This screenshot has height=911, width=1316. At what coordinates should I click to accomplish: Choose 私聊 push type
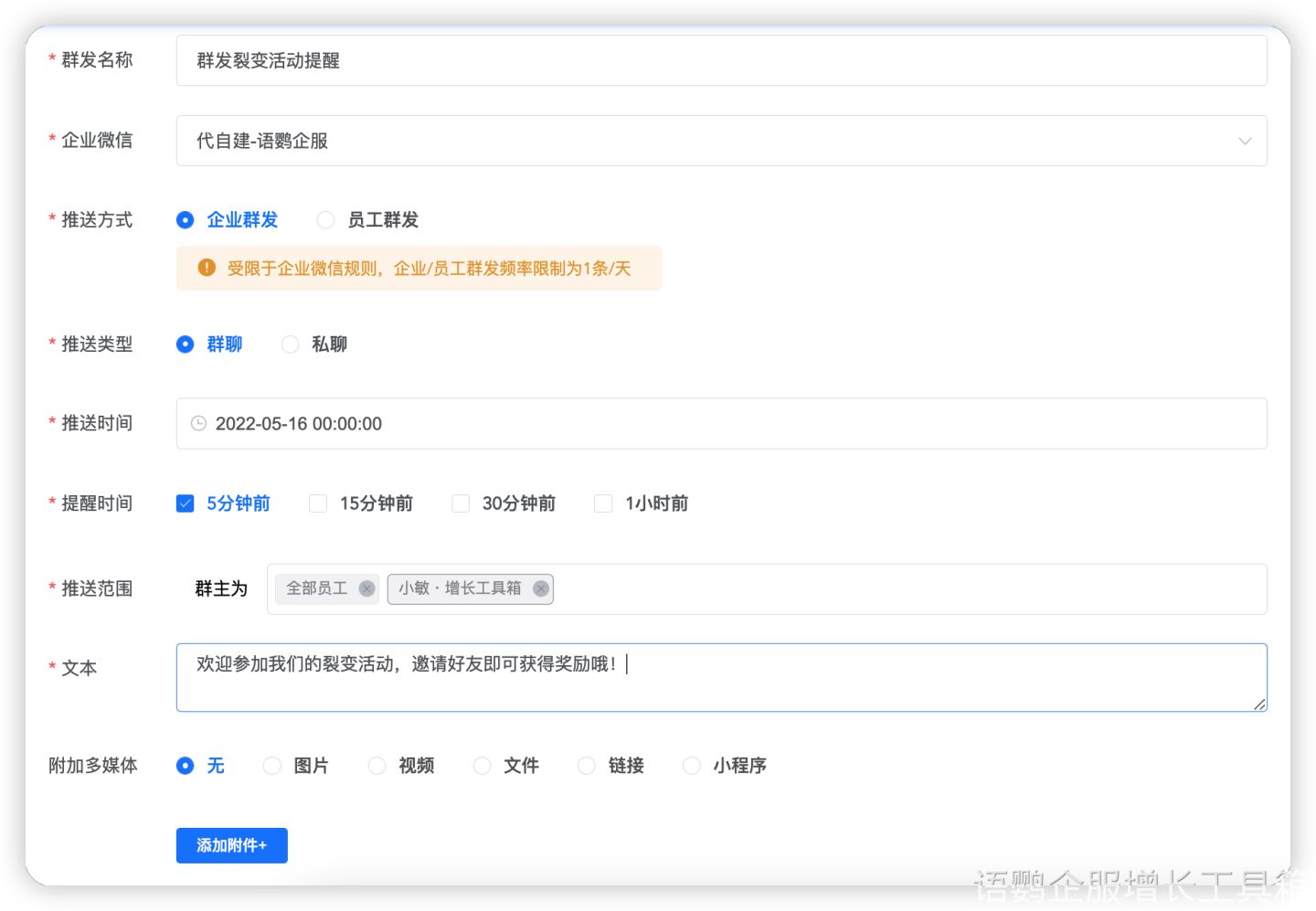pyautogui.click(x=291, y=344)
